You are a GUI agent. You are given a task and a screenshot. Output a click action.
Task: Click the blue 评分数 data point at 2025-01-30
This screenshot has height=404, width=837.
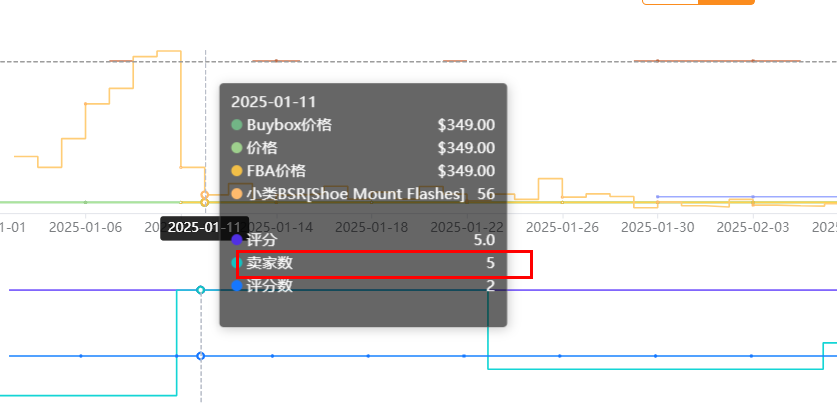click(x=656, y=356)
